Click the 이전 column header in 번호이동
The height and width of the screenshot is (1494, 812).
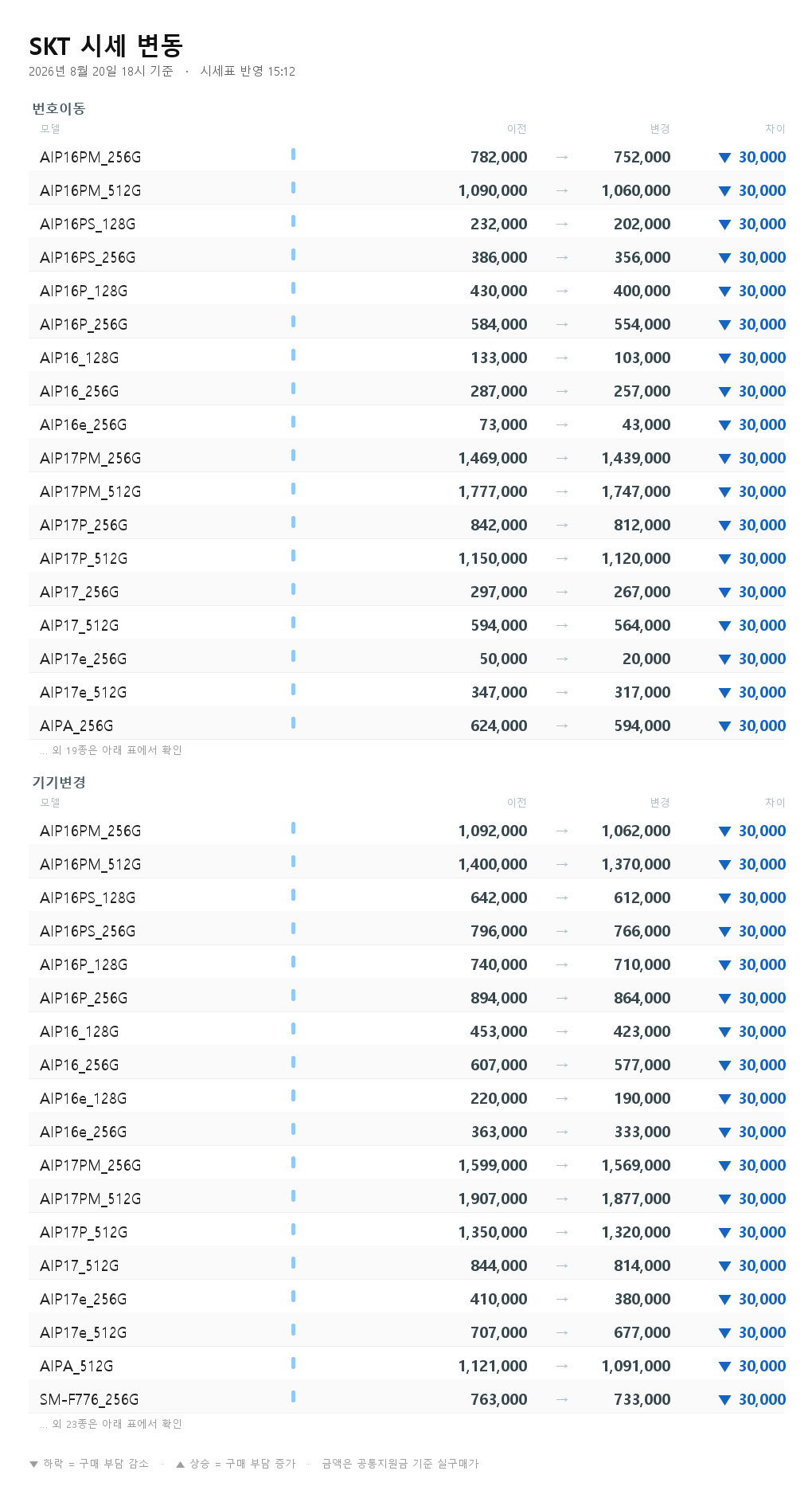tap(517, 129)
